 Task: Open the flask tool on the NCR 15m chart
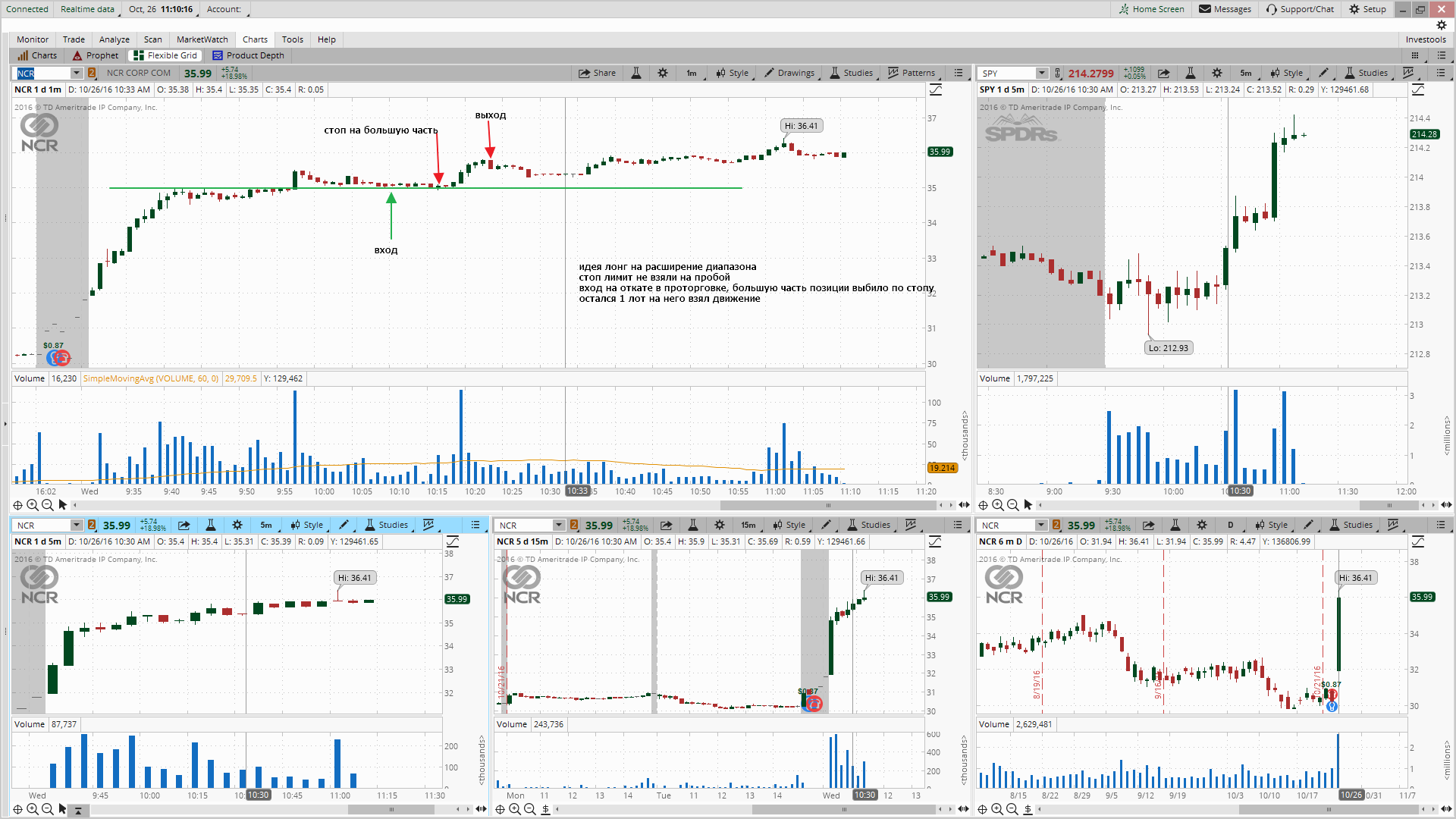[692, 525]
